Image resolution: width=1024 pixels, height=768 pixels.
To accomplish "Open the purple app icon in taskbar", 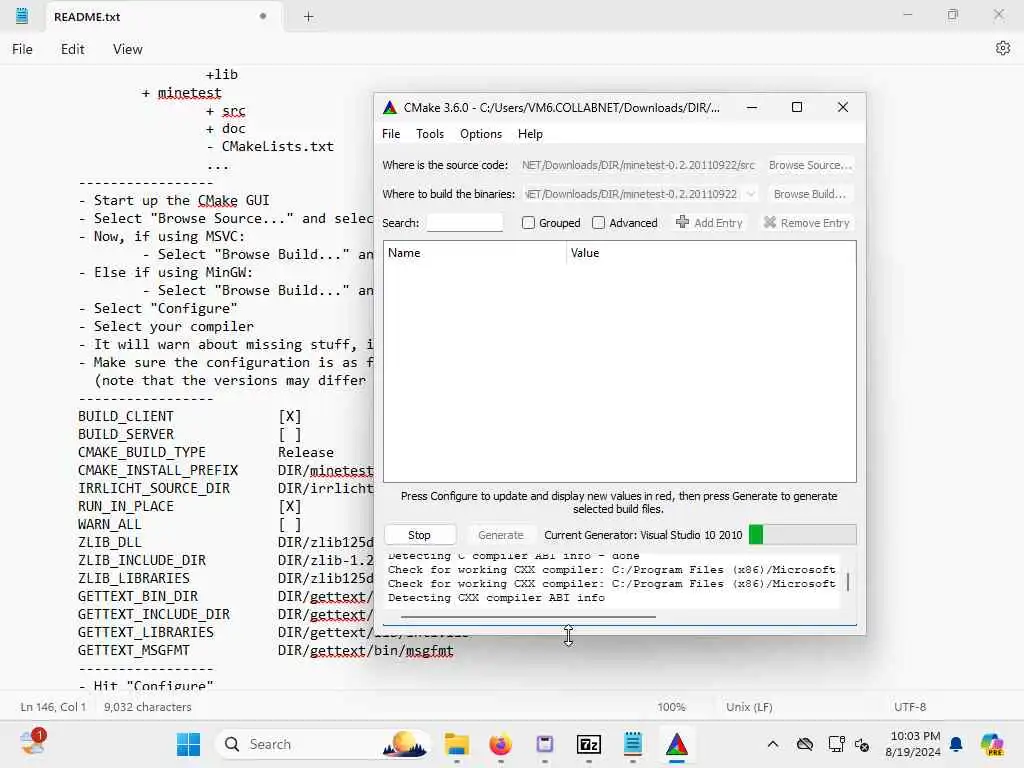I will tap(545, 744).
